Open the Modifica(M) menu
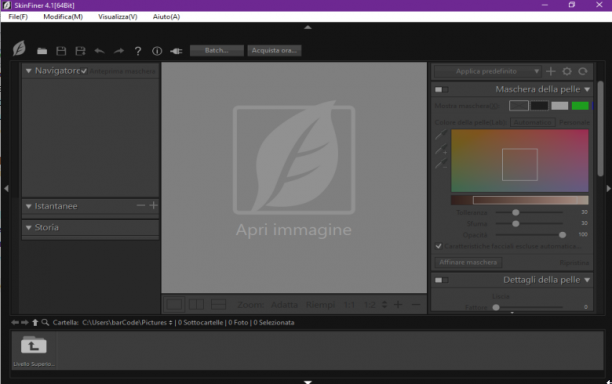 tap(63, 17)
